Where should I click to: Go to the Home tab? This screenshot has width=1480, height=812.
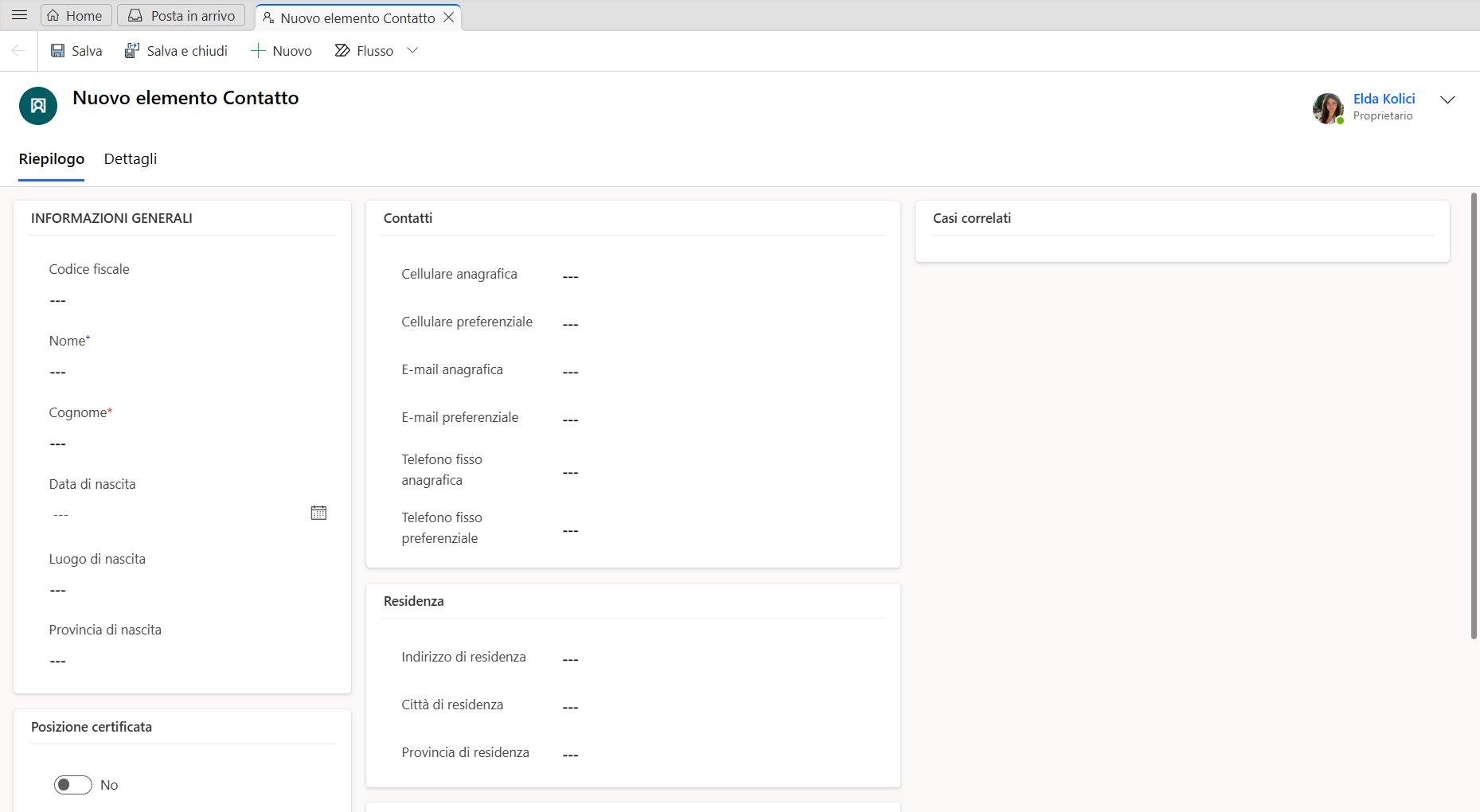[x=75, y=16]
